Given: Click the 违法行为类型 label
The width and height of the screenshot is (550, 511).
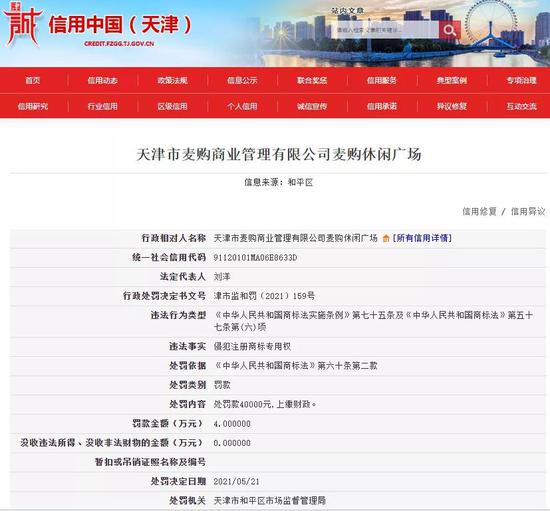Looking at the screenshot, I should 178,315.
